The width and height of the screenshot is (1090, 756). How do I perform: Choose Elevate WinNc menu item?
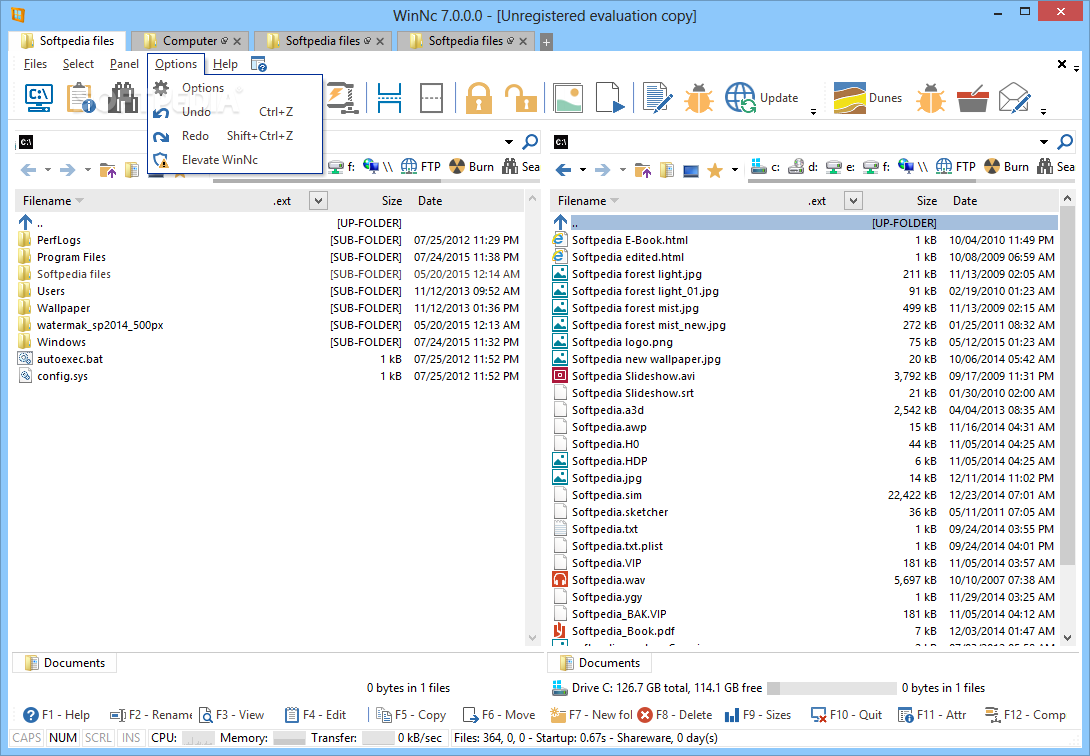[235, 160]
